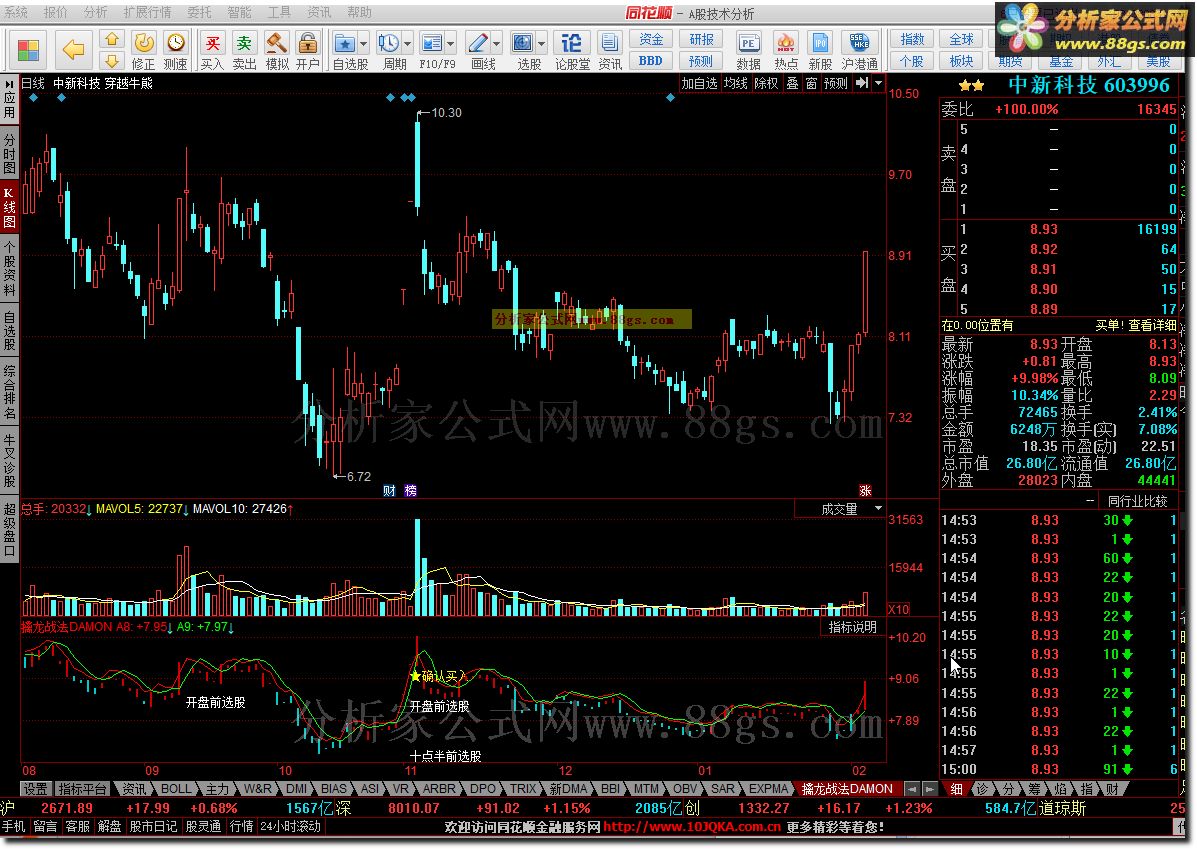Toggle 预测 forecast on chart bar

[x=835, y=83]
